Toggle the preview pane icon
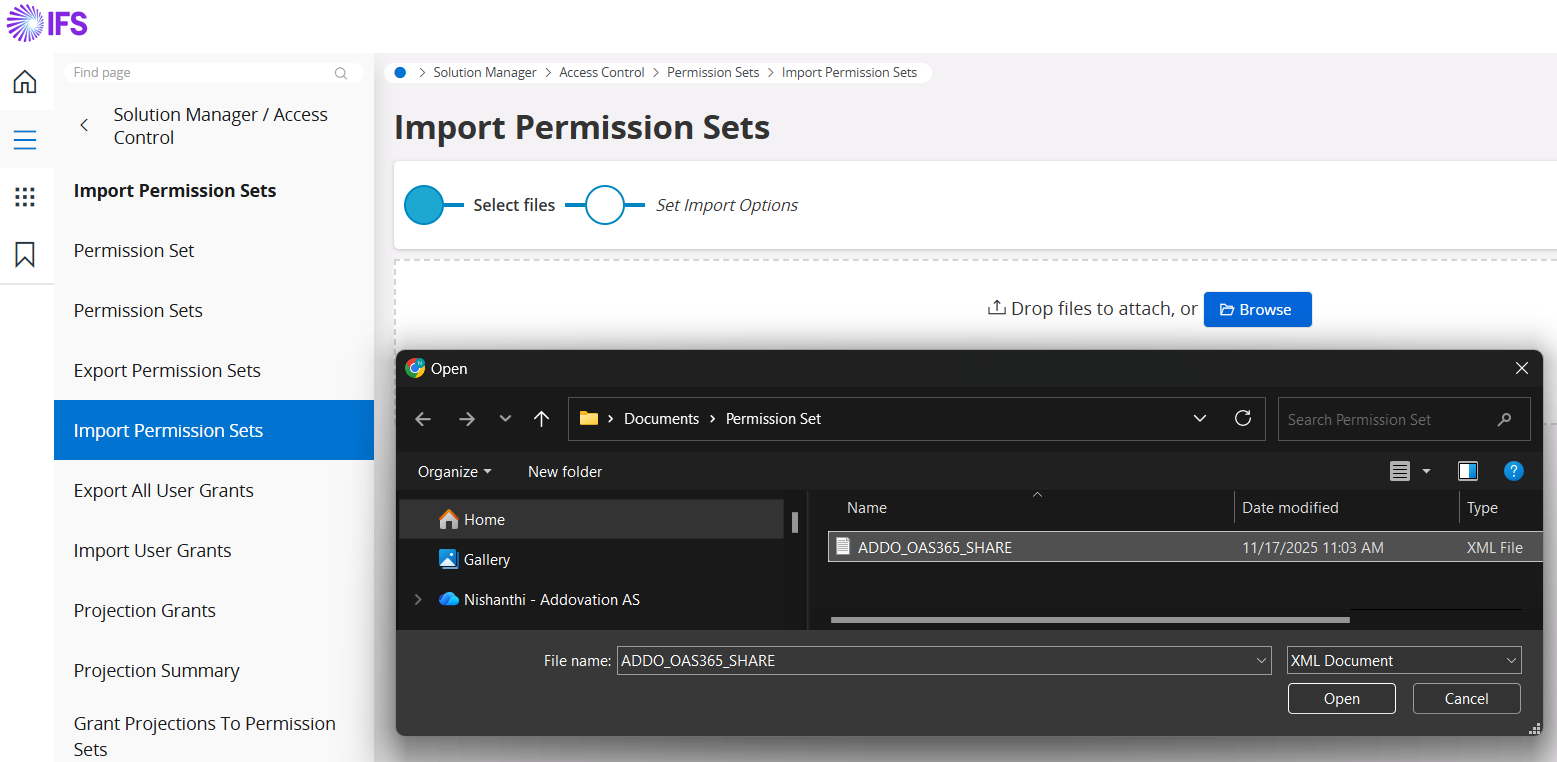The image size is (1557, 762). 1467,471
